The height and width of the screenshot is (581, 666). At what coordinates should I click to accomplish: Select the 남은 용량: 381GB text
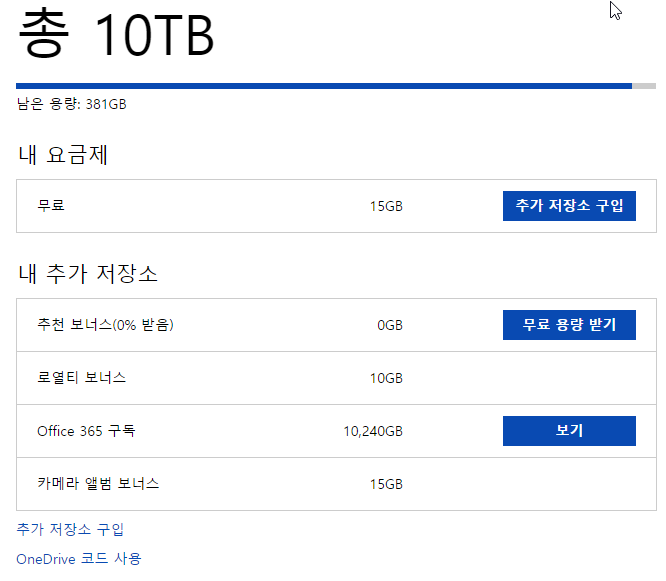point(72,104)
